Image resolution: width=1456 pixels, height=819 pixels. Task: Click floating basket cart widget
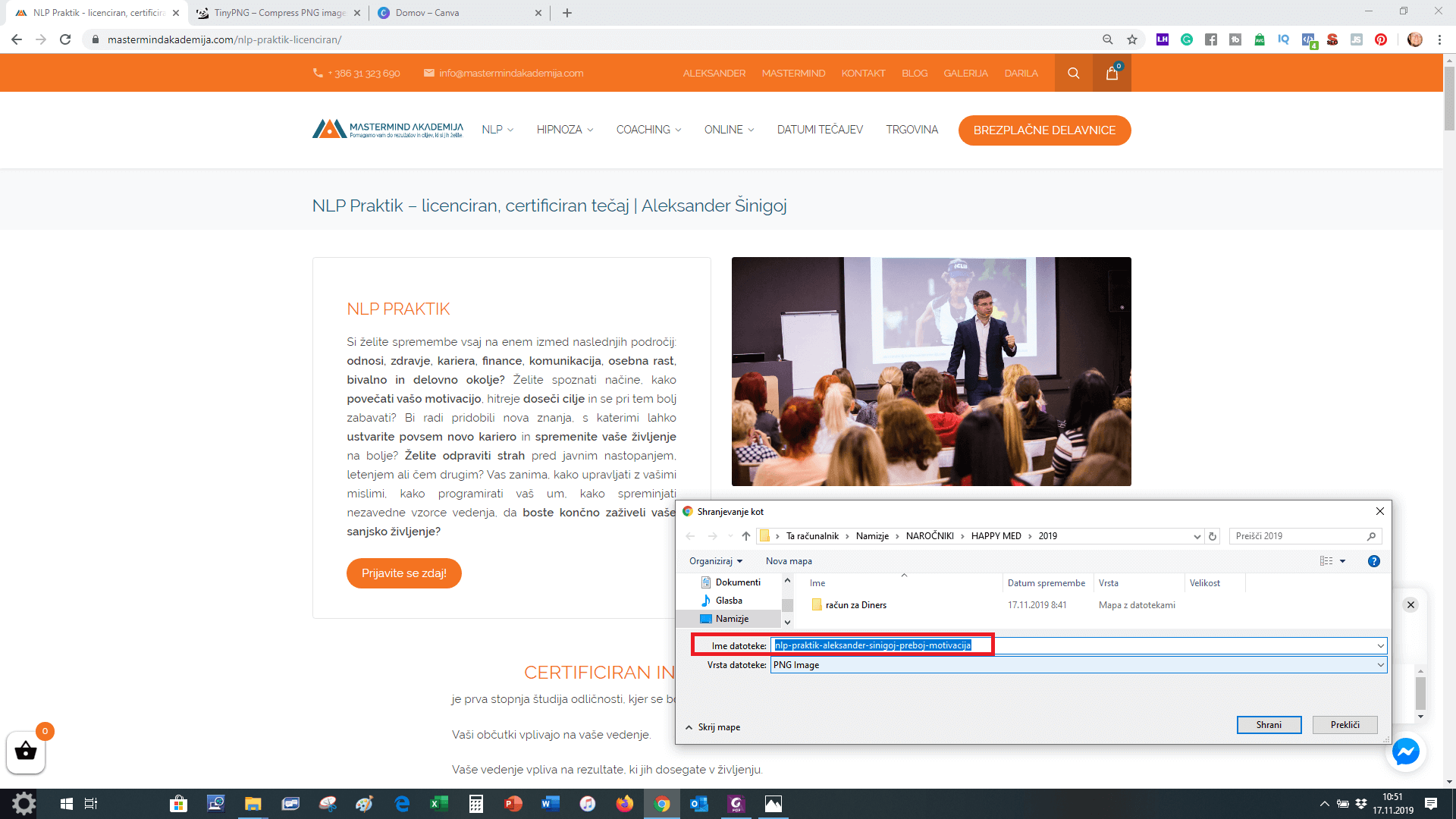click(26, 752)
